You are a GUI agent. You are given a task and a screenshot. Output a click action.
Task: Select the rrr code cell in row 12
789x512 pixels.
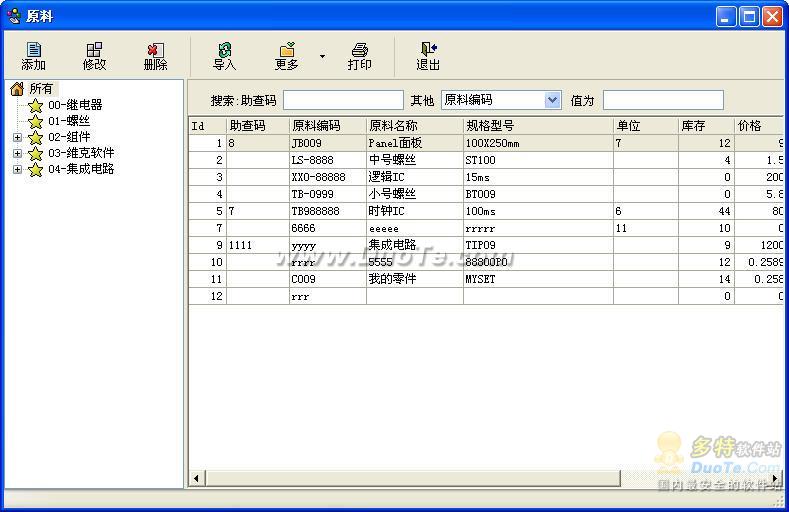[328, 296]
